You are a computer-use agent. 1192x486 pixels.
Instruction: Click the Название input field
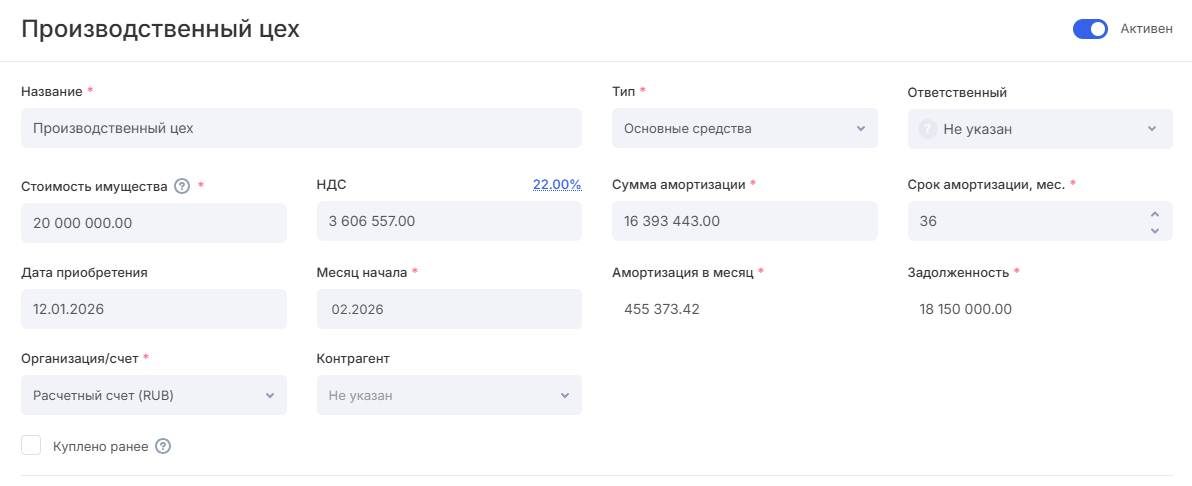(300, 128)
